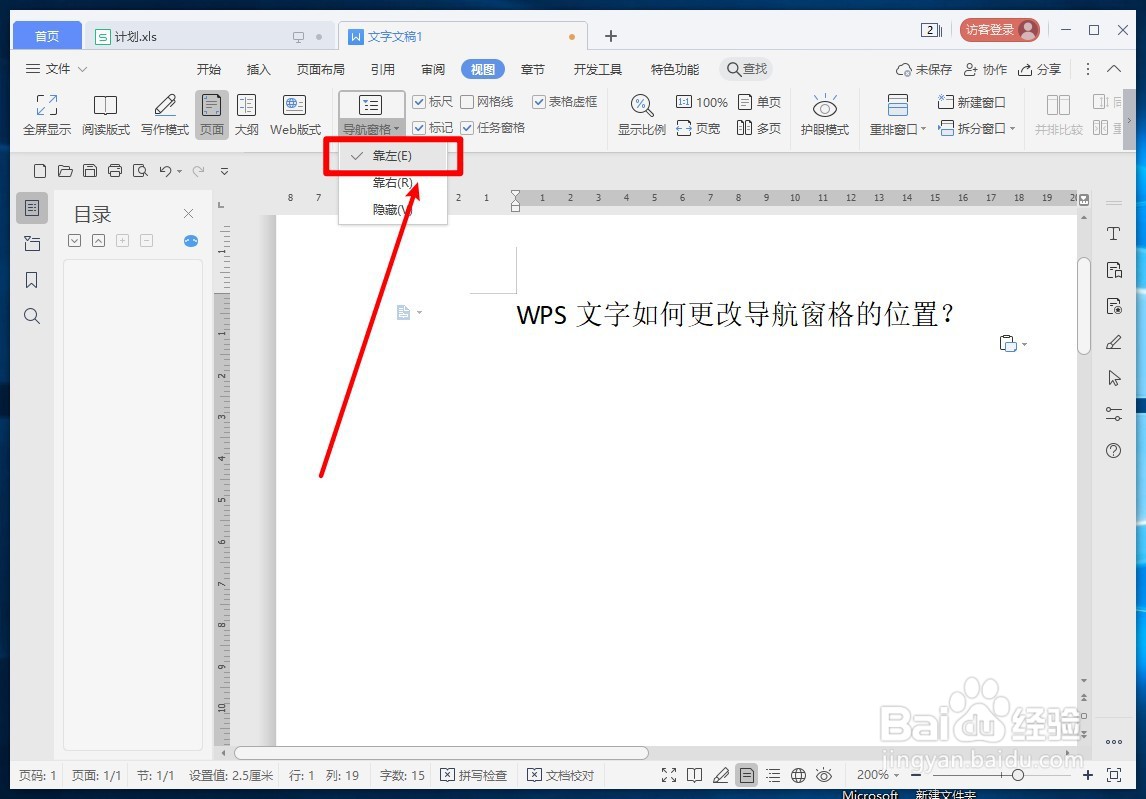This screenshot has width=1146, height=799.
Task: Switch to outline view (大纲)
Action: [246, 115]
